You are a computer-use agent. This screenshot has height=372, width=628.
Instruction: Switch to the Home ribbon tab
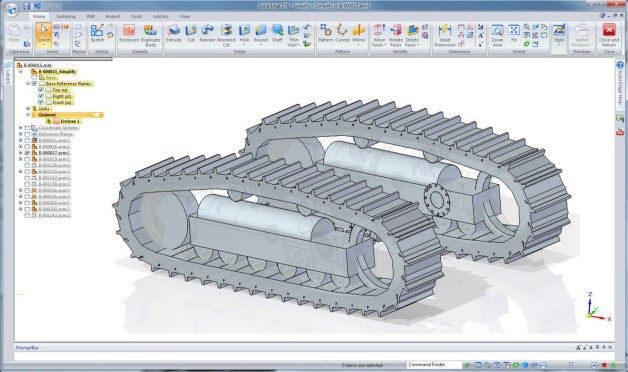point(39,16)
